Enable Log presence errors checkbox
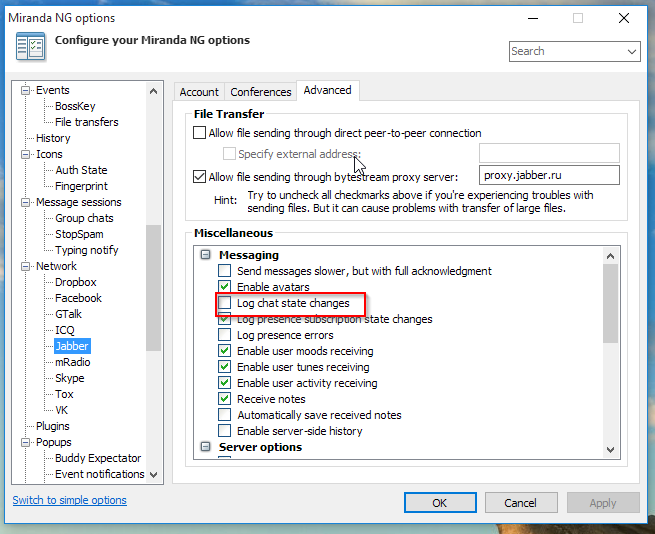The height and width of the screenshot is (534, 655). pos(225,335)
